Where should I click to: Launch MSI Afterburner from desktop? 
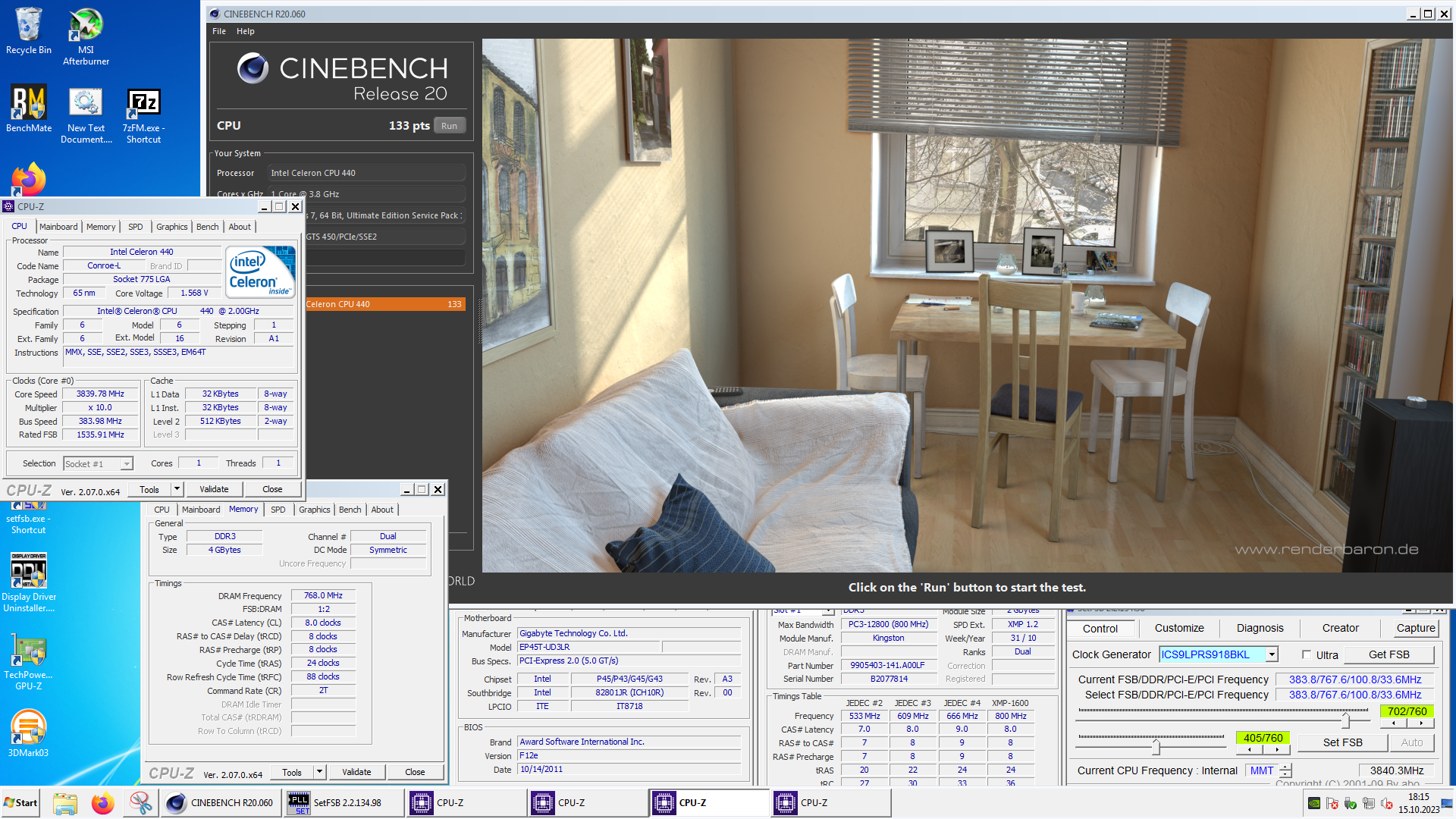point(86,36)
